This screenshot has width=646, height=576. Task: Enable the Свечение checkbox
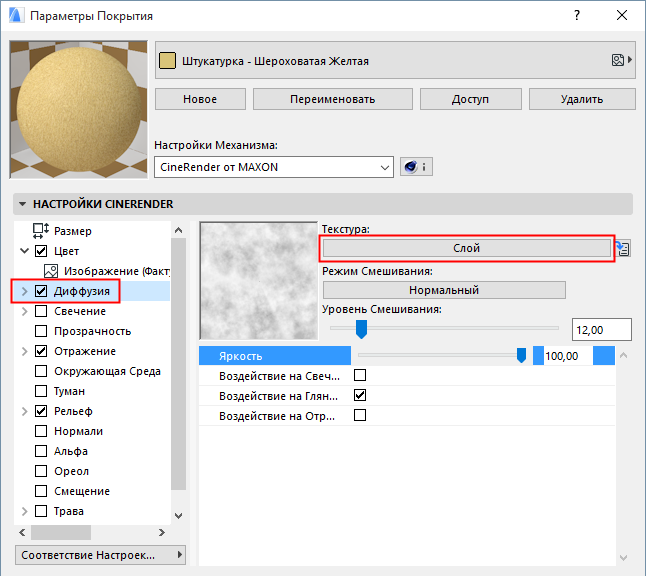pyautogui.click(x=41, y=311)
